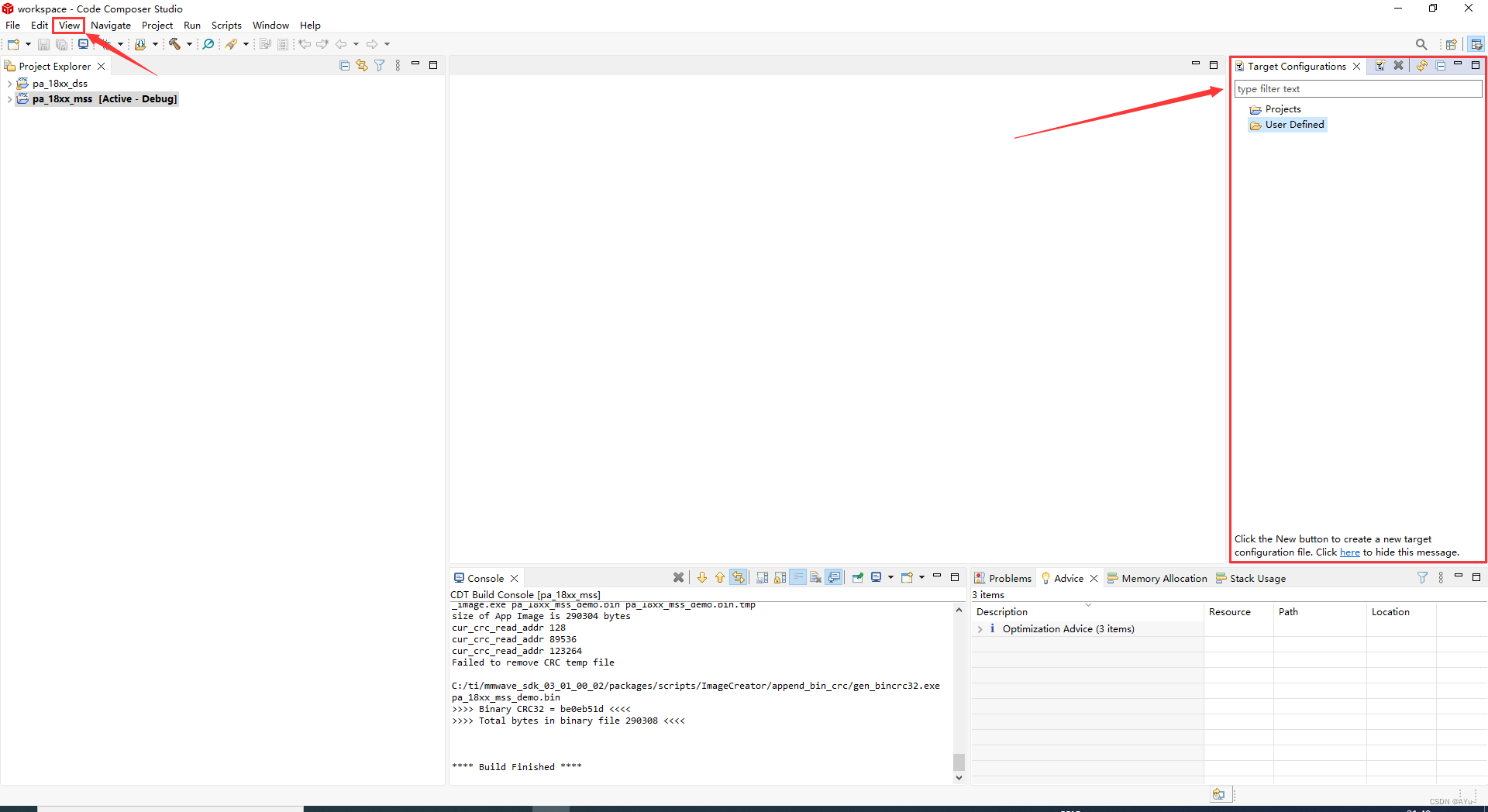Click the Forward navigation arrow icon
Screen dimensions: 1488x812
click(x=372, y=44)
